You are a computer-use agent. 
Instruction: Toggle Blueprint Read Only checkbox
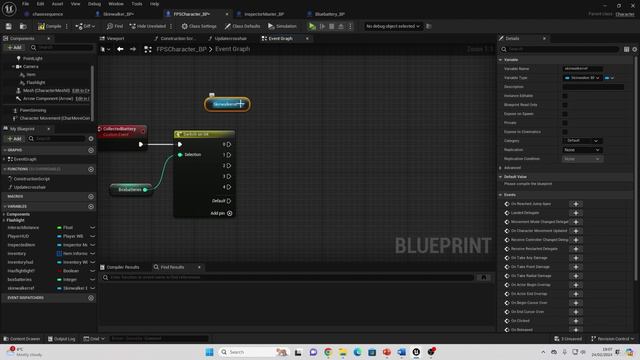point(565,104)
